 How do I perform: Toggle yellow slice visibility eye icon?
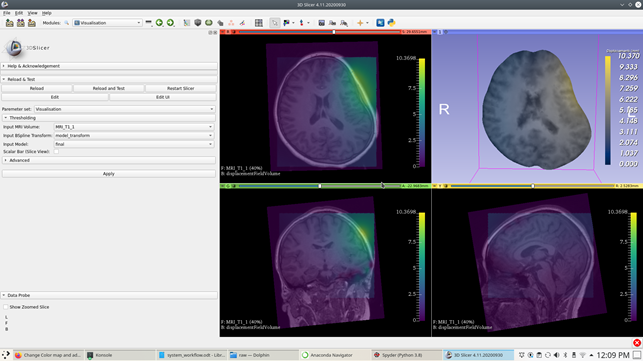[x=446, y=186]
